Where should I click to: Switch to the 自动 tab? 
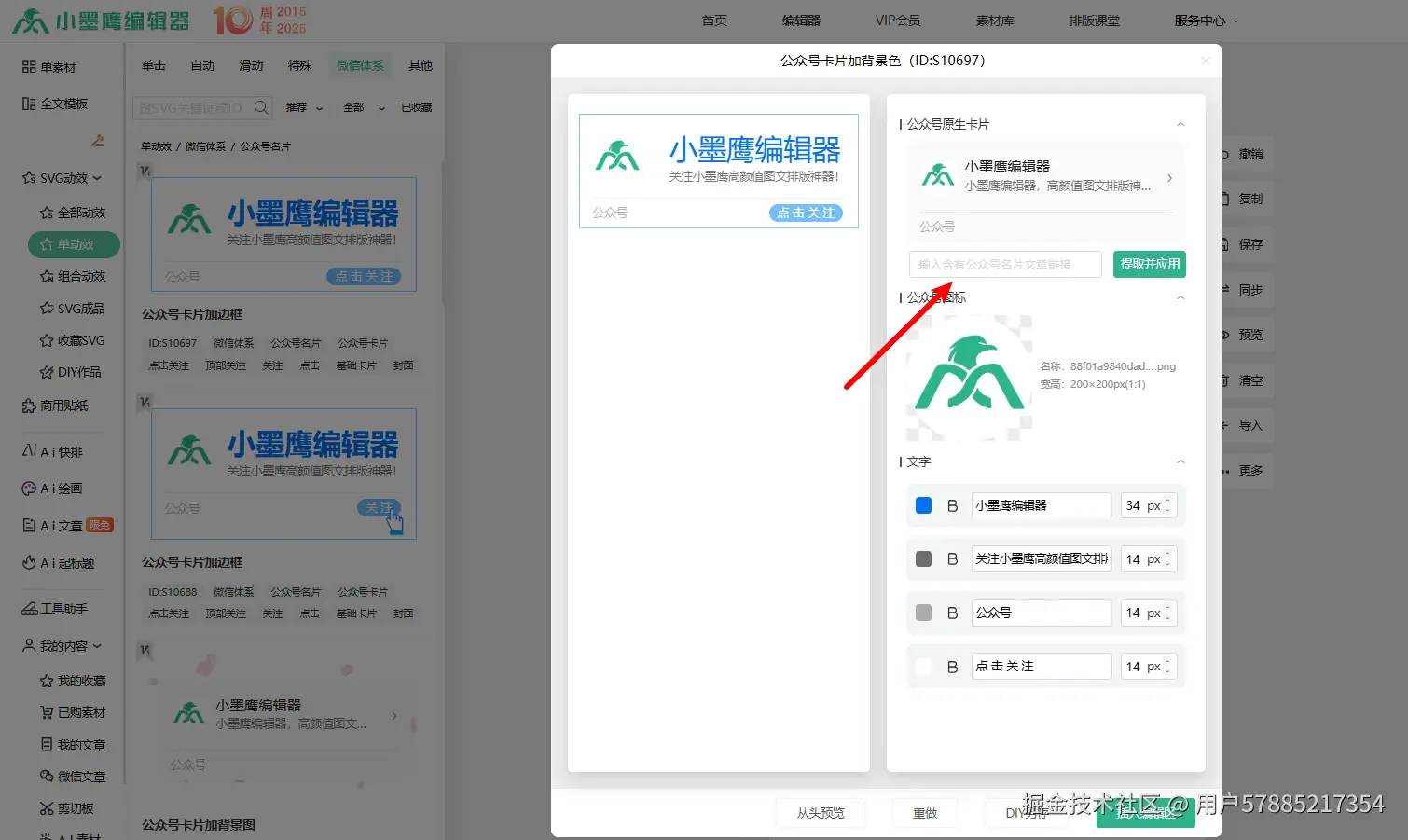point(202,65)
